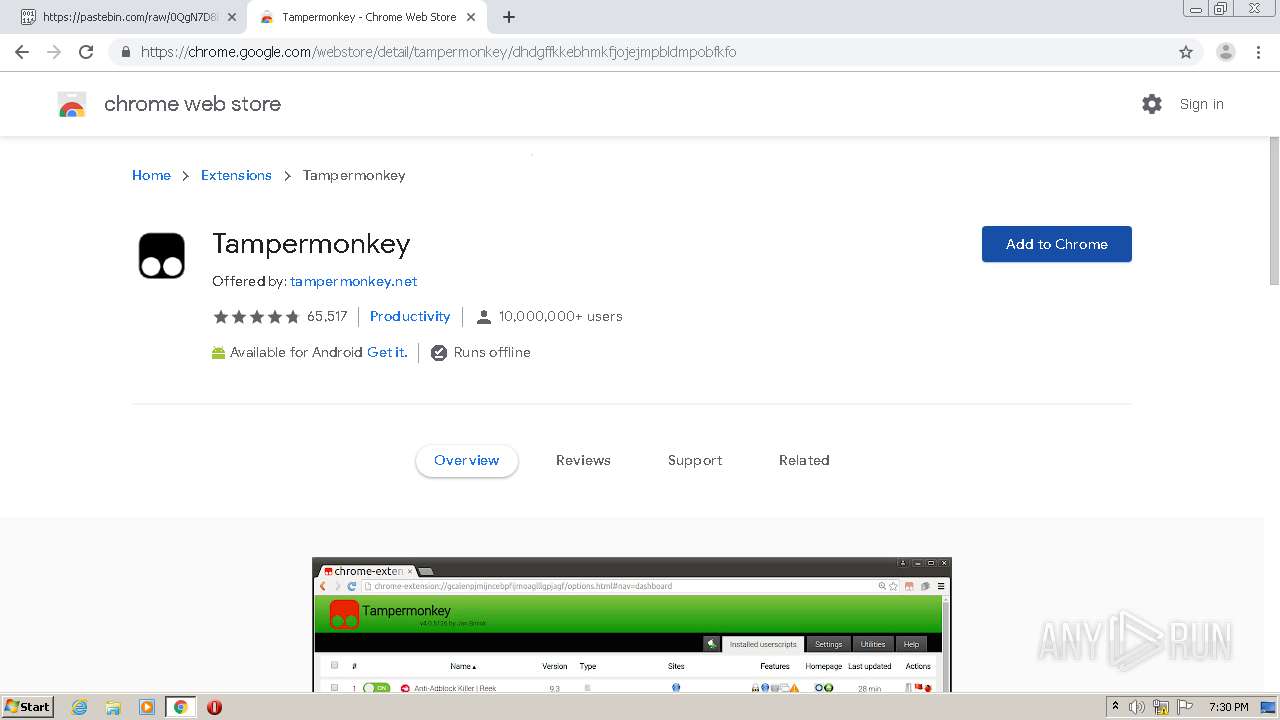The width and height of the screenshot is (1280, 720).
Task: Click the page vertical scrollbar
Action: click(1274, 210)
